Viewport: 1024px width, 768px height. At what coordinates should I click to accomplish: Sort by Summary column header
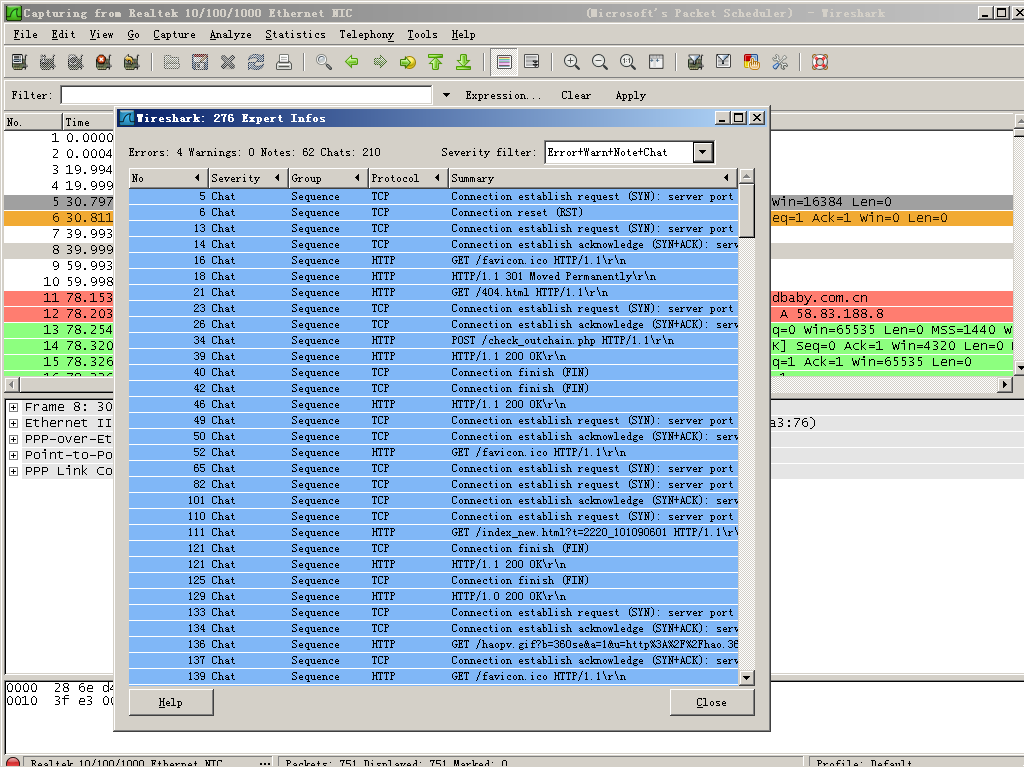click(x=593, y=178)
